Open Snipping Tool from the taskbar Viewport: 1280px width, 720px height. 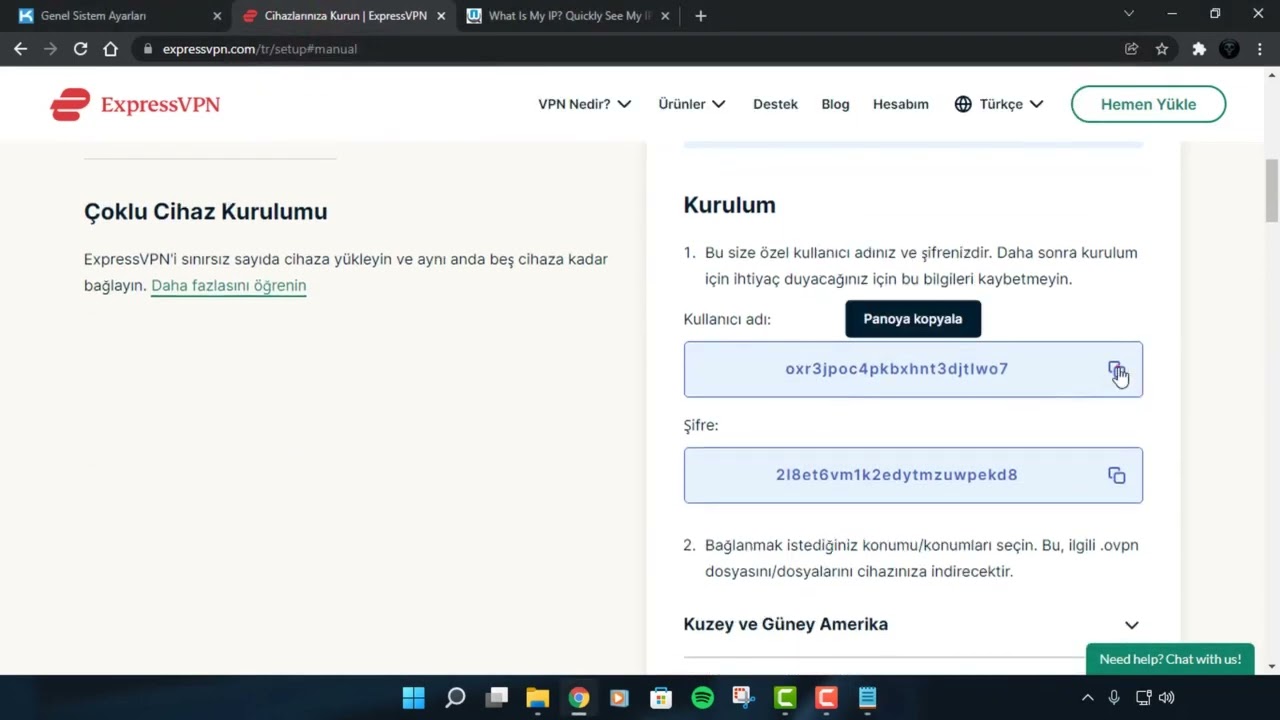point(743,698)
